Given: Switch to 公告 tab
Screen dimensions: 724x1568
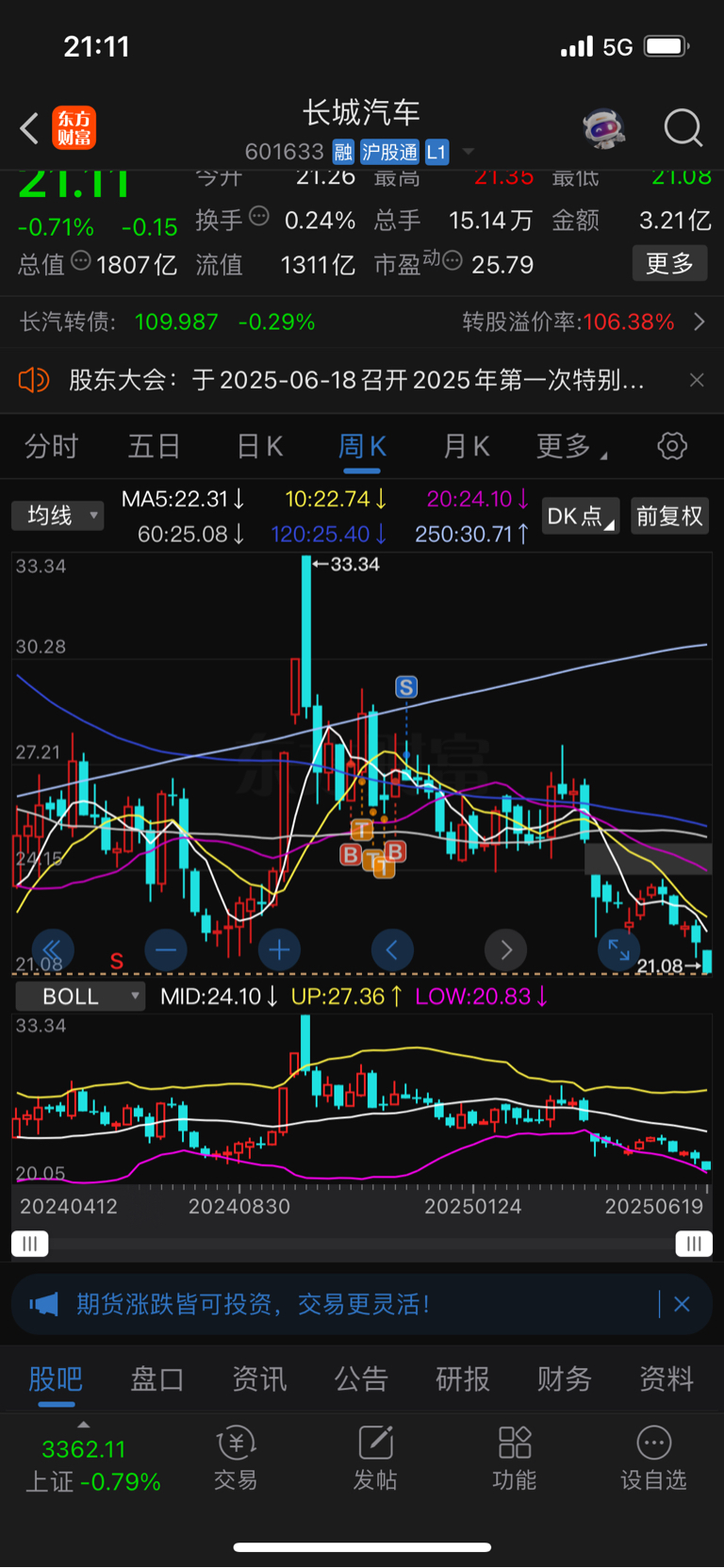Looking at the screenshot, I should click(361, 1379).
